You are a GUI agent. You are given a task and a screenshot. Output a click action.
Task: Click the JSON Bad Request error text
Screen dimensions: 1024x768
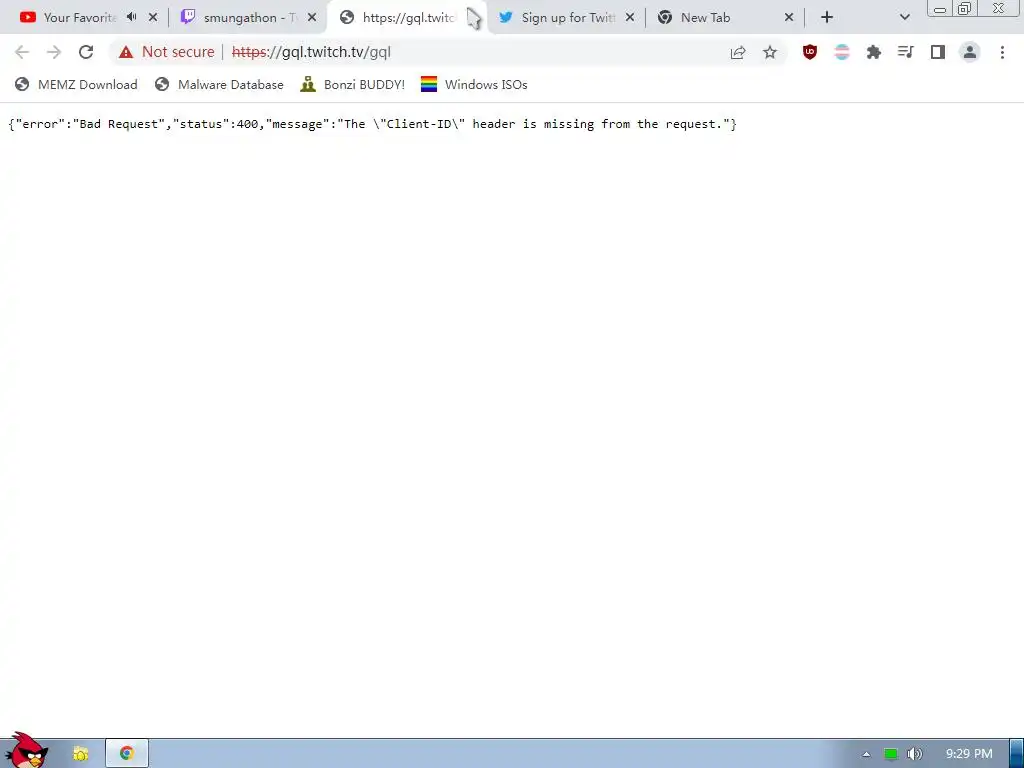point(373,124)
